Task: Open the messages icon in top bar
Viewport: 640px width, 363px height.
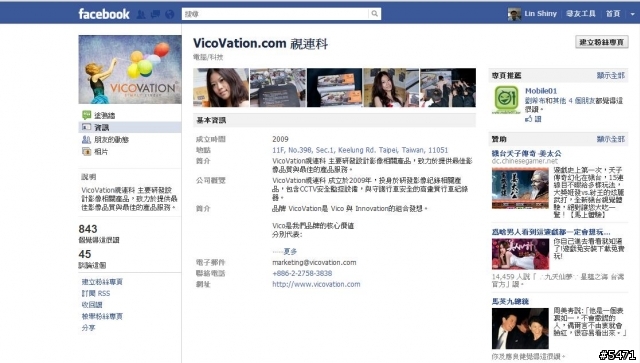Action: click(x=155, y=14)
